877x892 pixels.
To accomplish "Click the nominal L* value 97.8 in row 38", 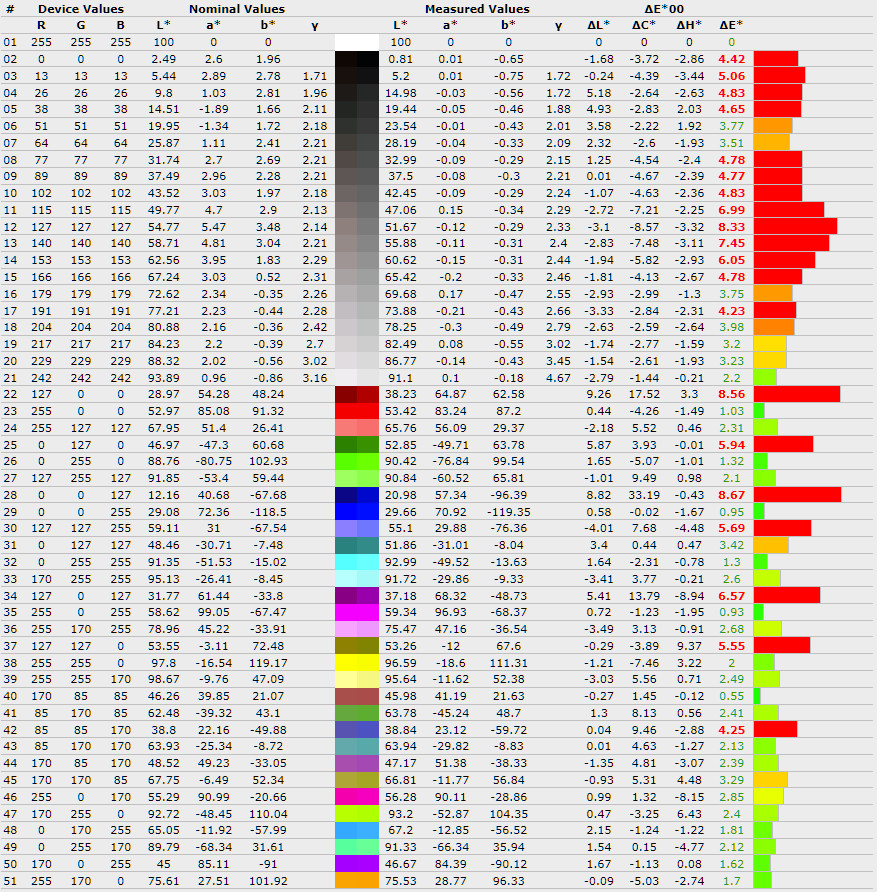I will (163, 663).
